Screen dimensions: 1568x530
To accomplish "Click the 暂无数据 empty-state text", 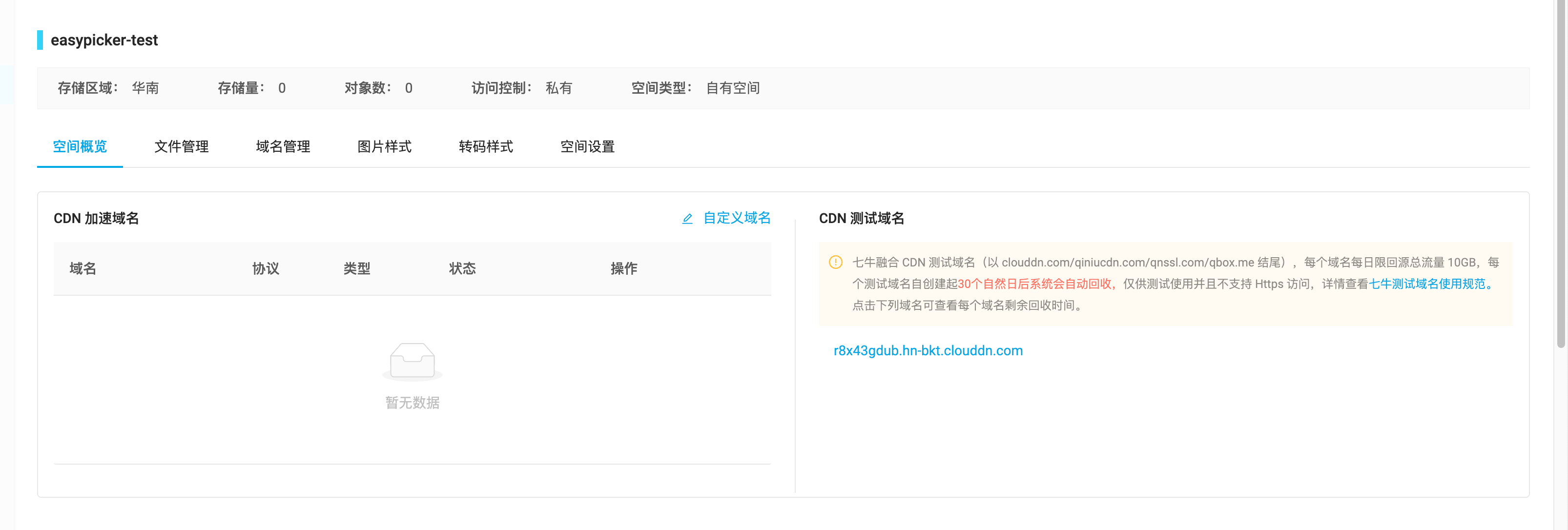I will click(x=412, y=402).
